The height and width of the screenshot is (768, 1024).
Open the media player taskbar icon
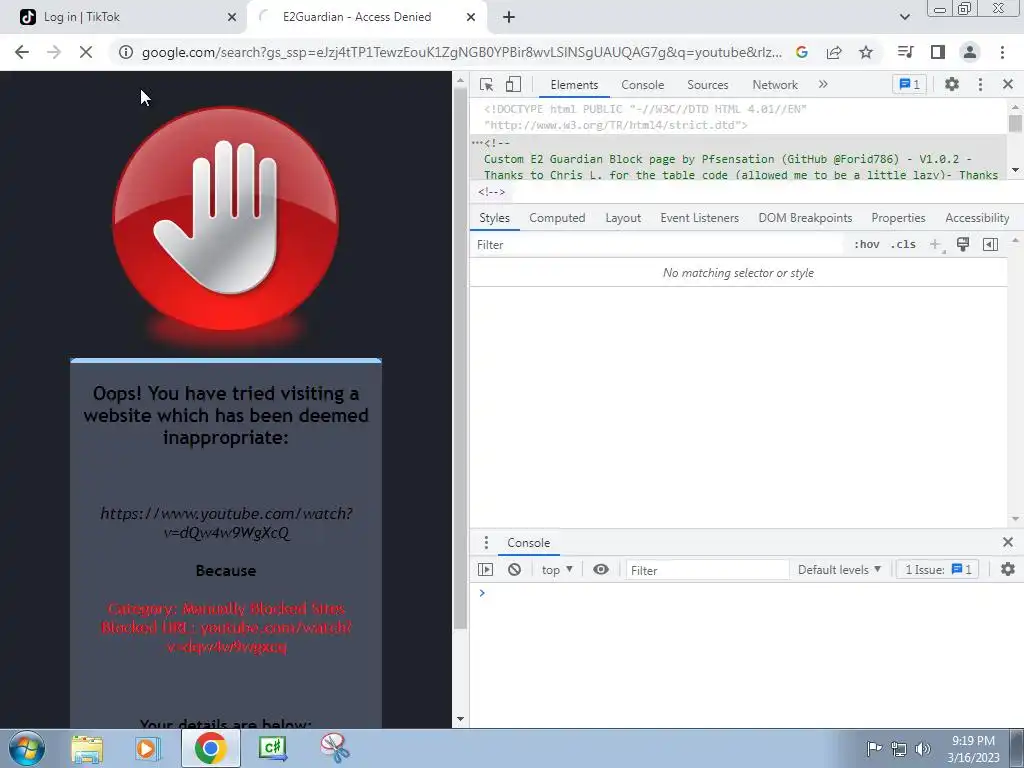tap(148, 749)
